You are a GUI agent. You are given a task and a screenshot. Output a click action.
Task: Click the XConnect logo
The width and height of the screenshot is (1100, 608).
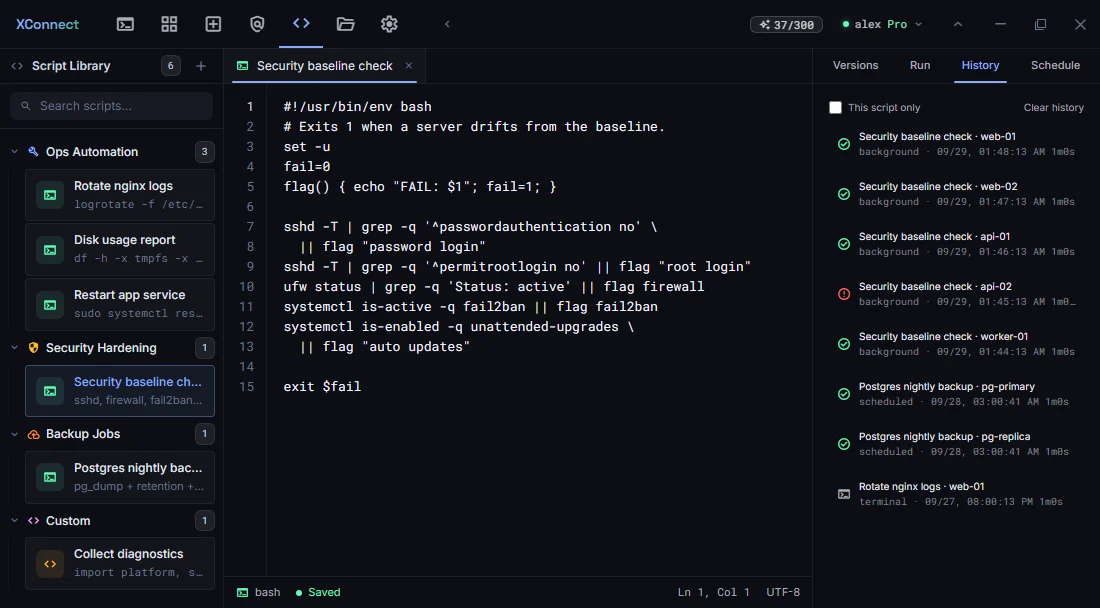click(x=47, y=24)
